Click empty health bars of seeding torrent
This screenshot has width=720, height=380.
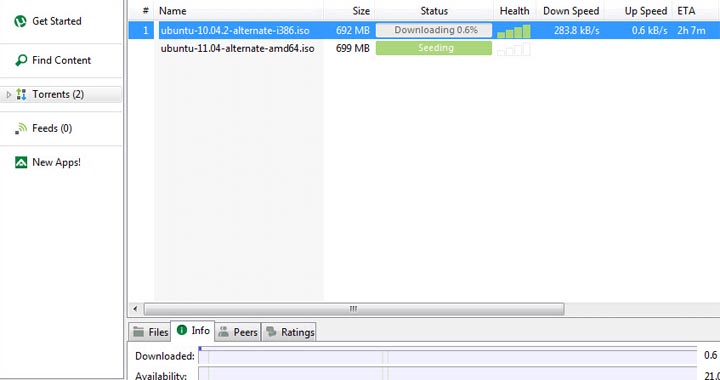pos(514,49)
